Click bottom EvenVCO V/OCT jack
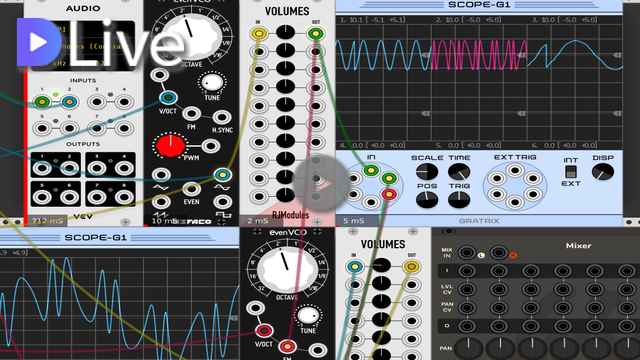This screenshot has width=640, height=360. (x=264, y=331)
